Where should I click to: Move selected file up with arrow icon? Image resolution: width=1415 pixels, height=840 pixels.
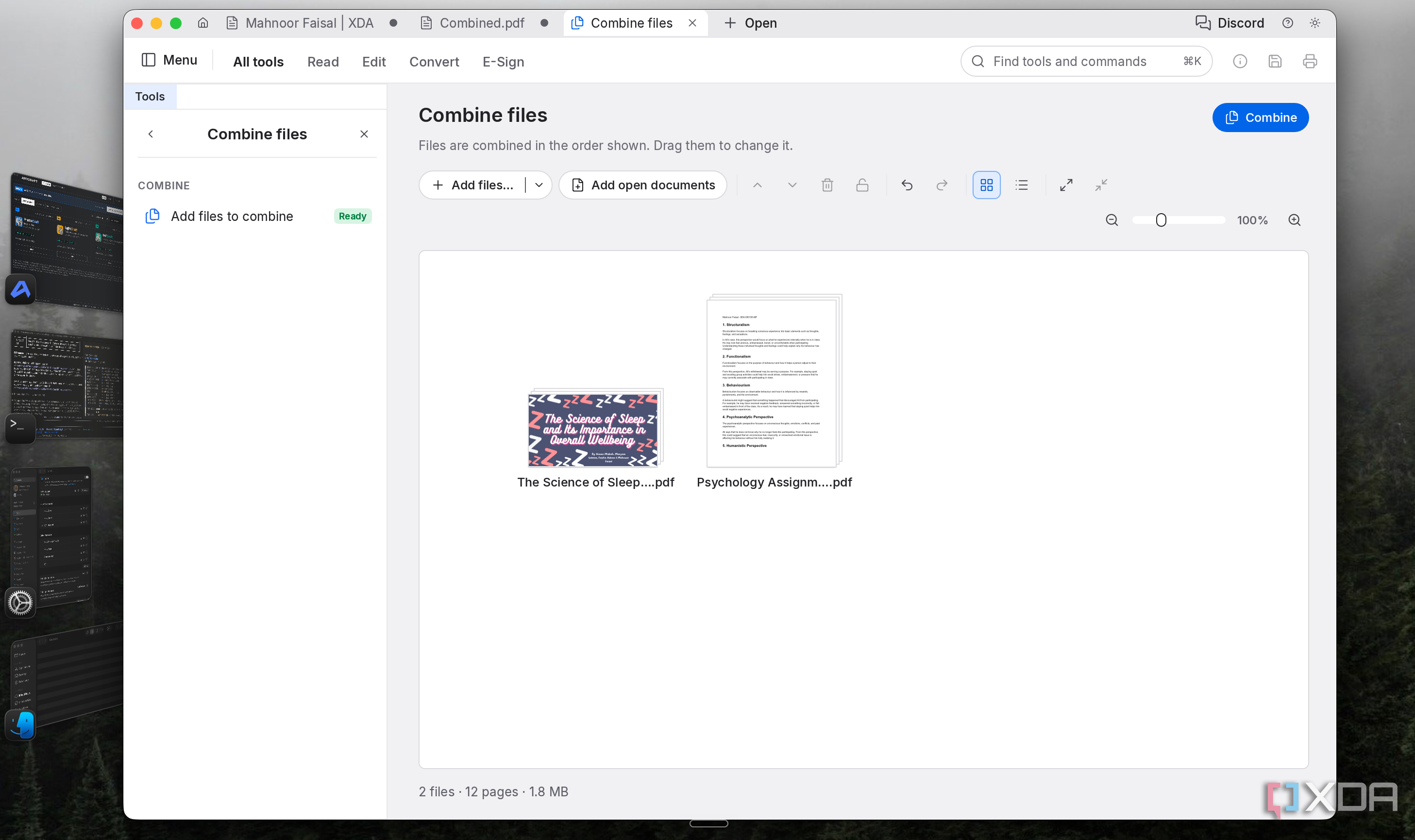(x=758, y=185)
